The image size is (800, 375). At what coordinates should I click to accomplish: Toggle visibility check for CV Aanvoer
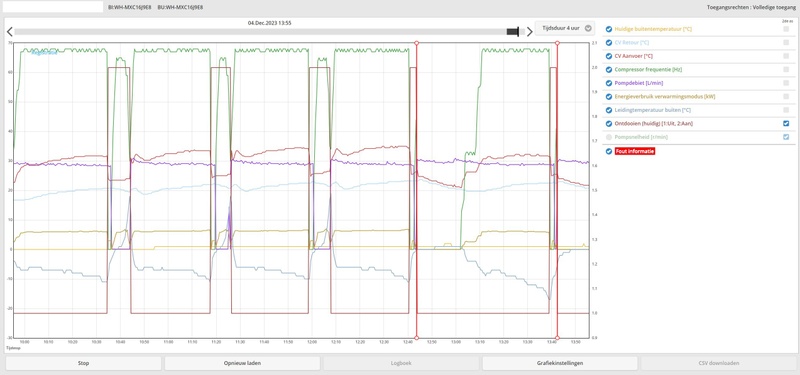click(609, 56)
